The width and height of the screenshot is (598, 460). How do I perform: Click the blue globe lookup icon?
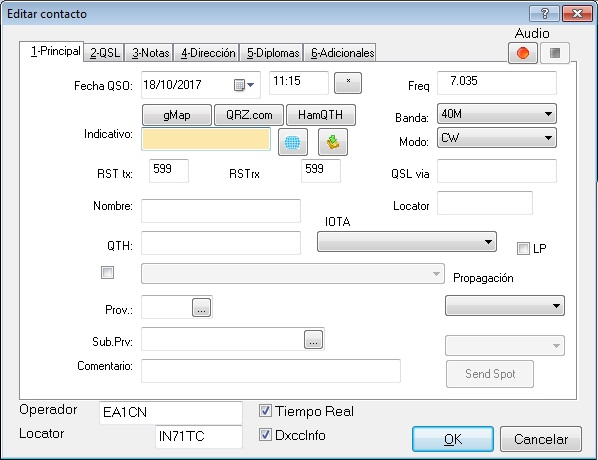(293, 142)
